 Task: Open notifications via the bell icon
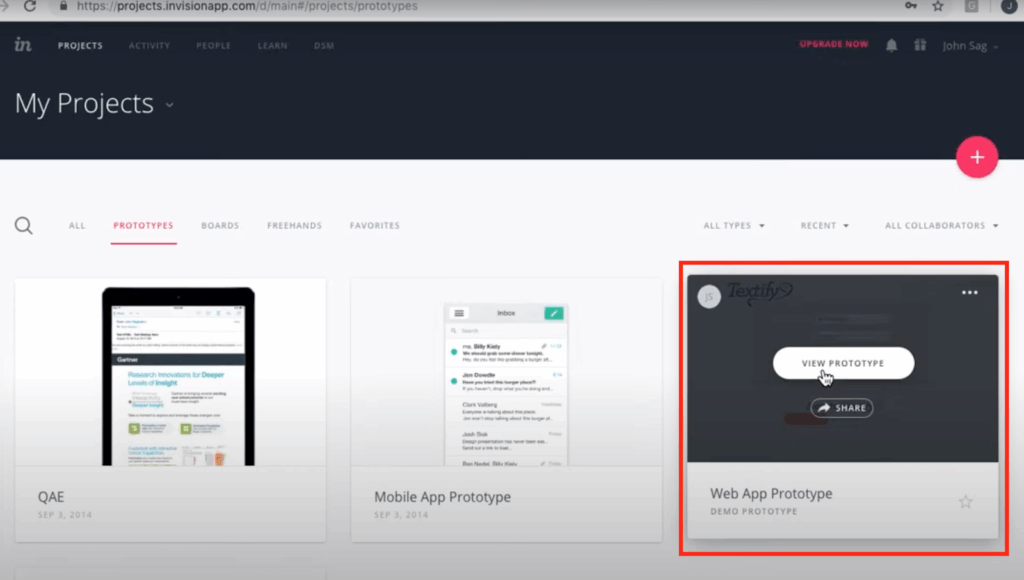(891, 44)
